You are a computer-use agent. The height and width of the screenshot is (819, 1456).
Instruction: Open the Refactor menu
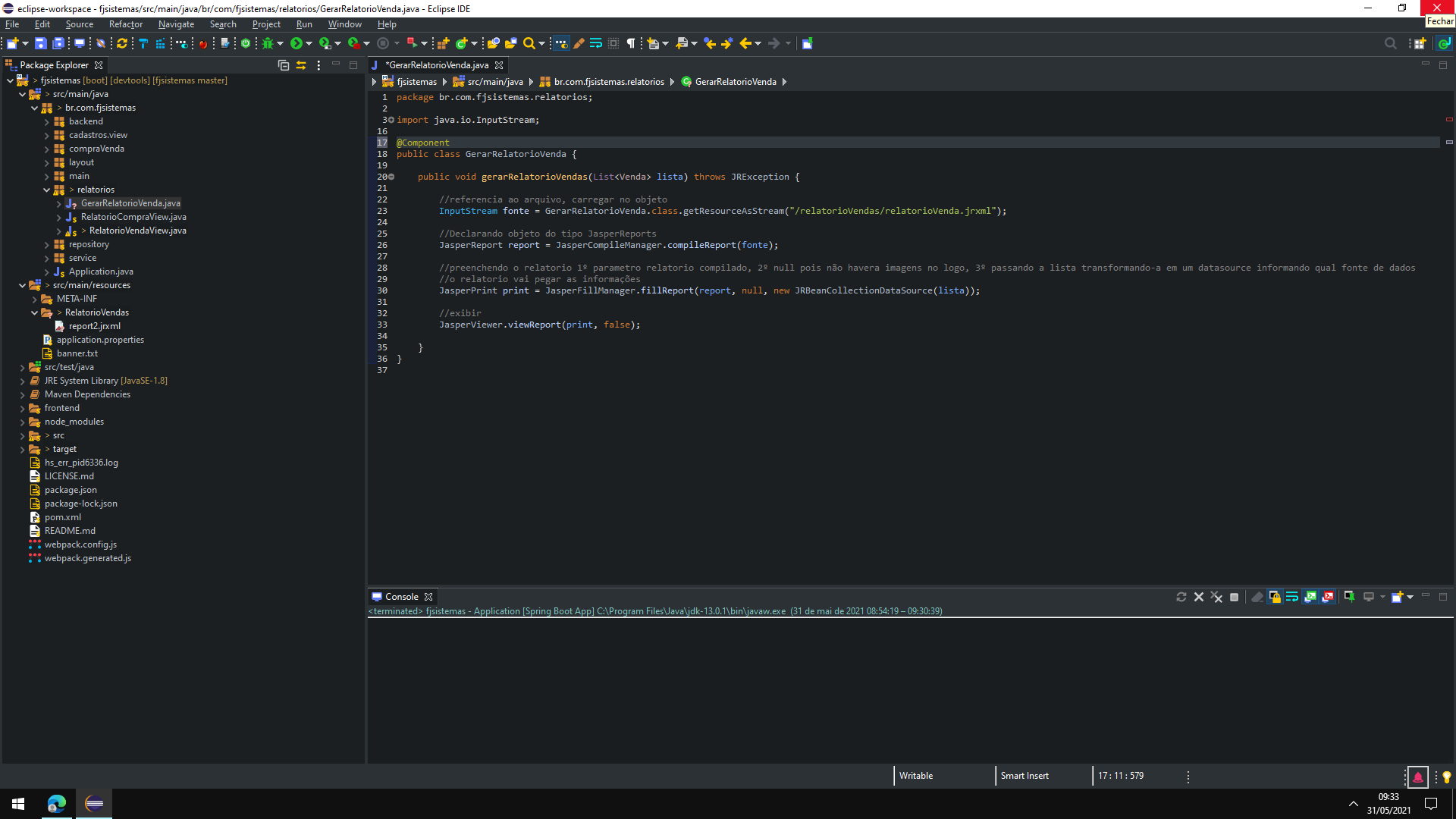click(125, 24)
